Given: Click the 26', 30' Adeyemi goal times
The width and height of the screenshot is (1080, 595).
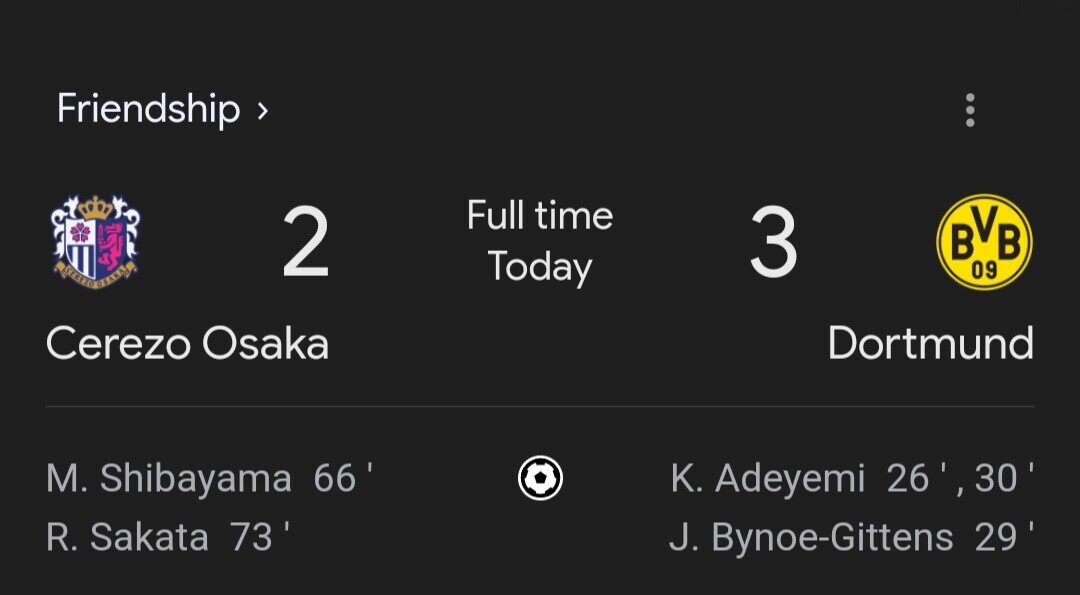Looking at the screenshot, I should [960, 479].
